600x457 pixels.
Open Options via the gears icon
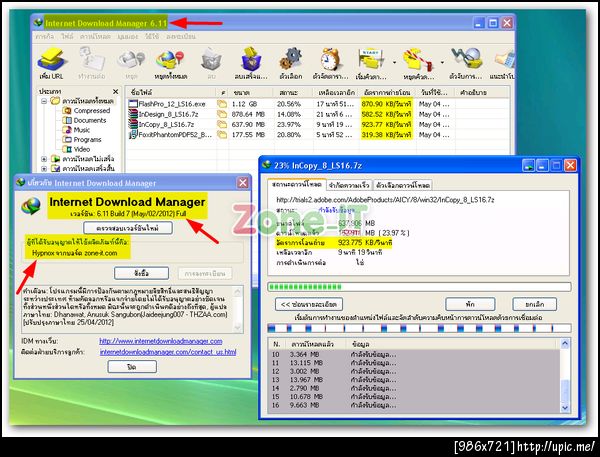[291, 59]
